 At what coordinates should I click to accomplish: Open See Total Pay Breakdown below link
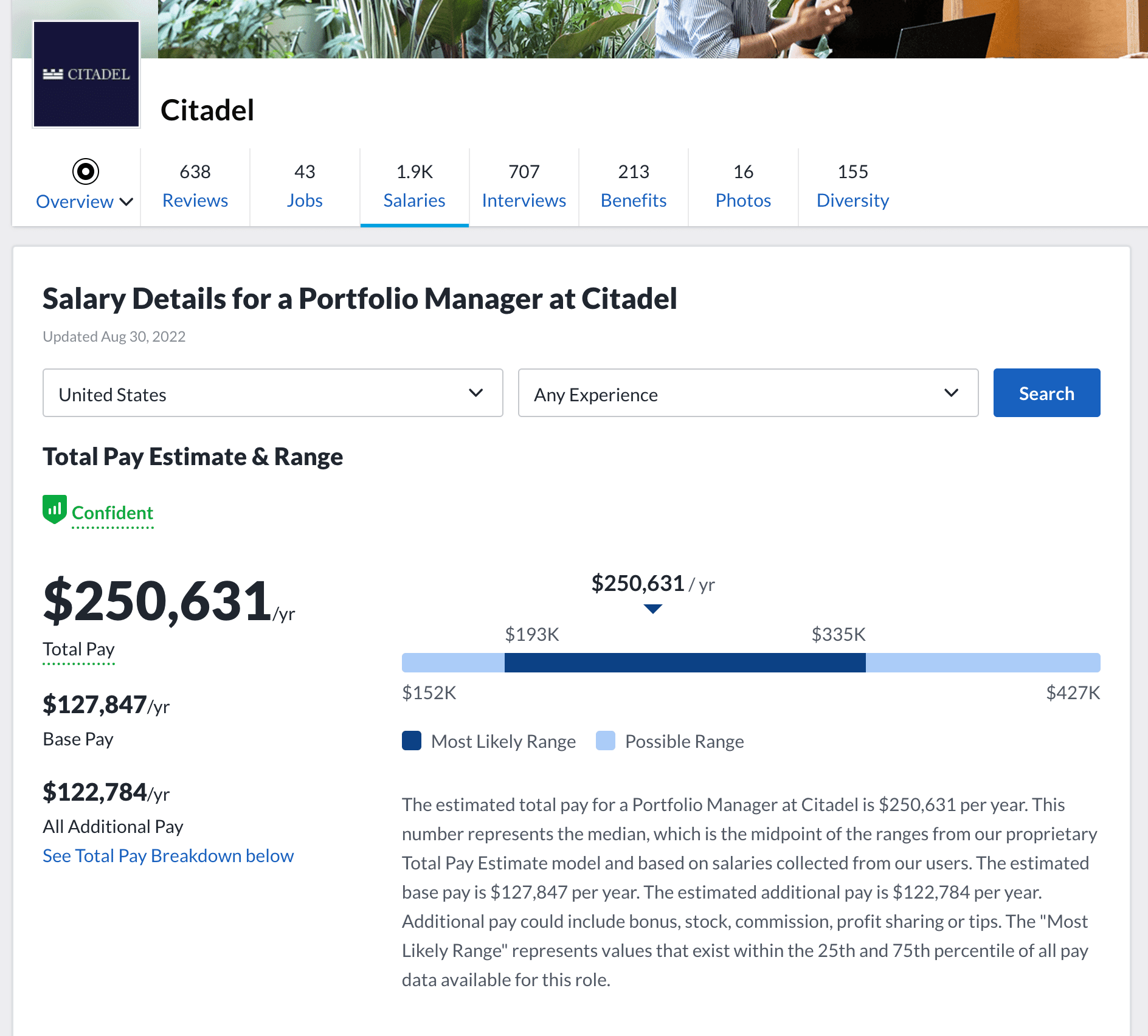point(168,855)
